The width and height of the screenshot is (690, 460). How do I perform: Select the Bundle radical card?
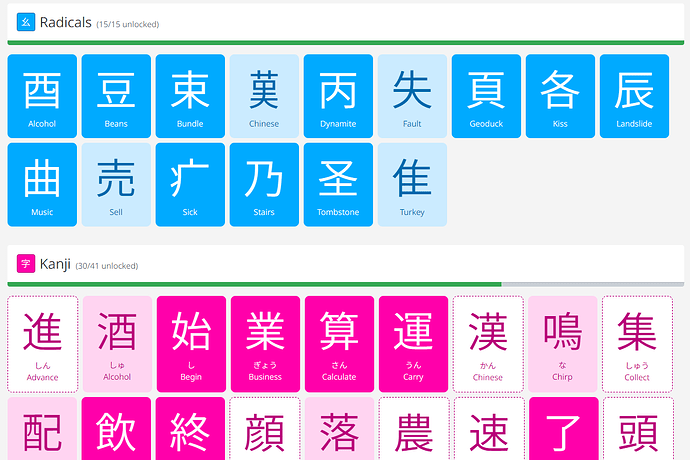[x=190, y=96]
